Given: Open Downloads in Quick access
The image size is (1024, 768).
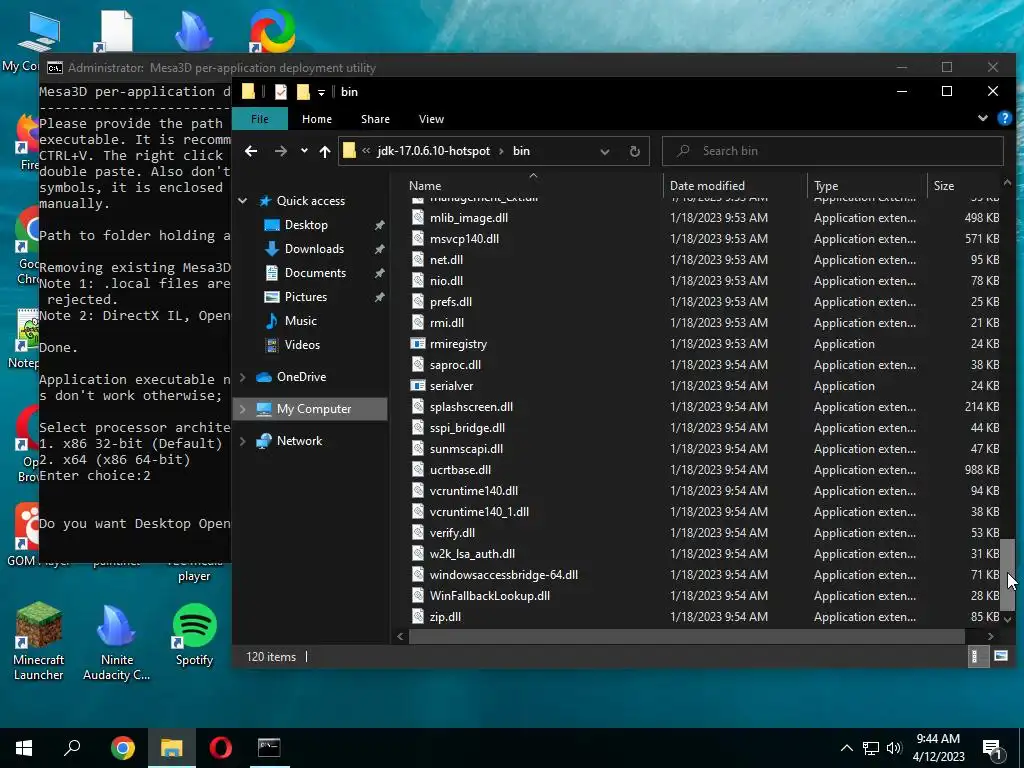Looking at the screenshot, I should [x=313, y=249].
